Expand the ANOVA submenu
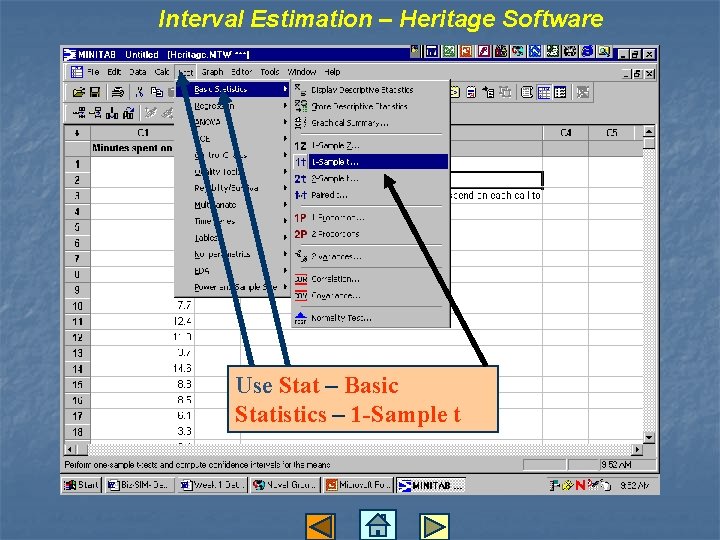 (232, 122)
